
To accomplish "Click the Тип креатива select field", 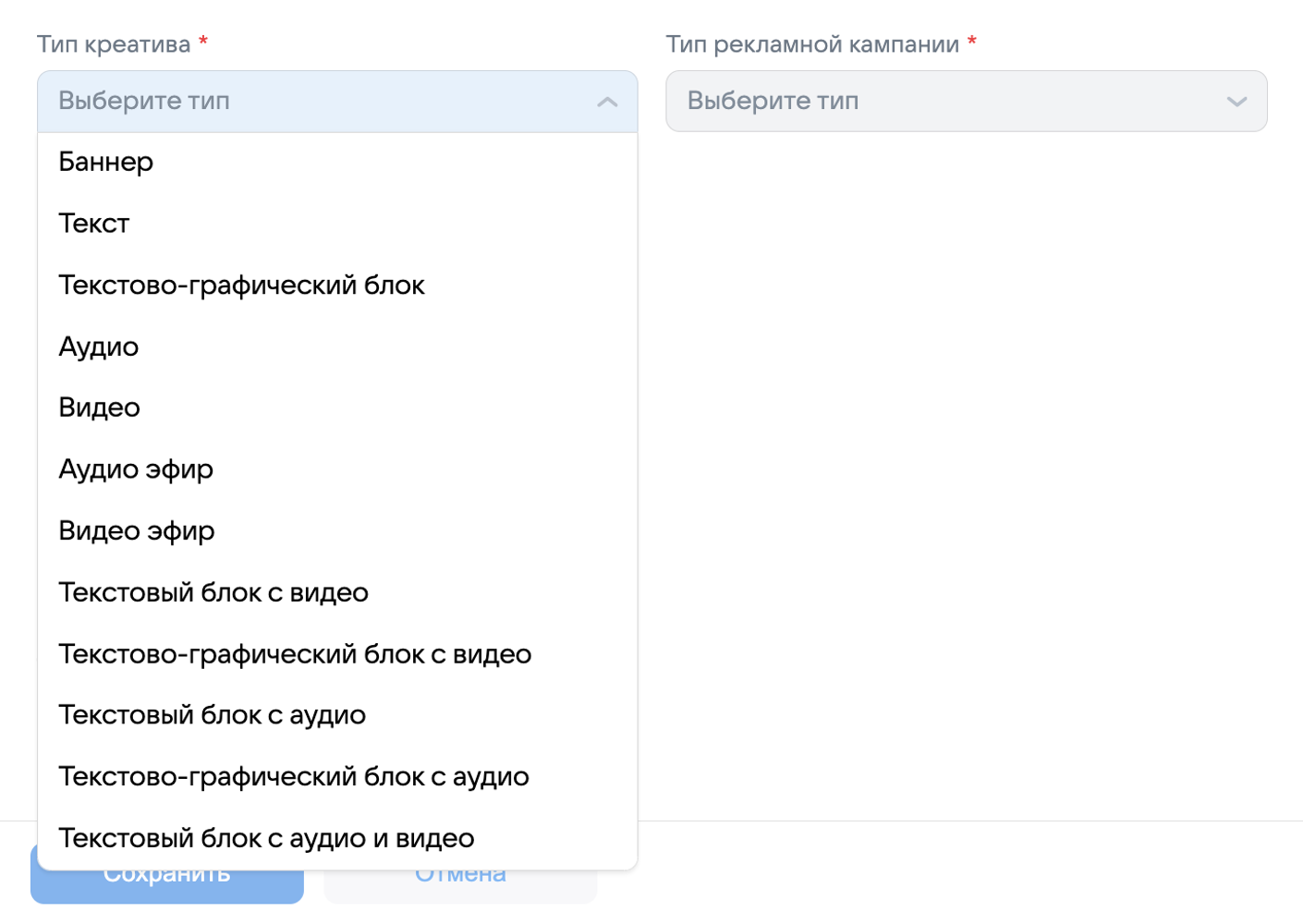I will tap(337, 102).
